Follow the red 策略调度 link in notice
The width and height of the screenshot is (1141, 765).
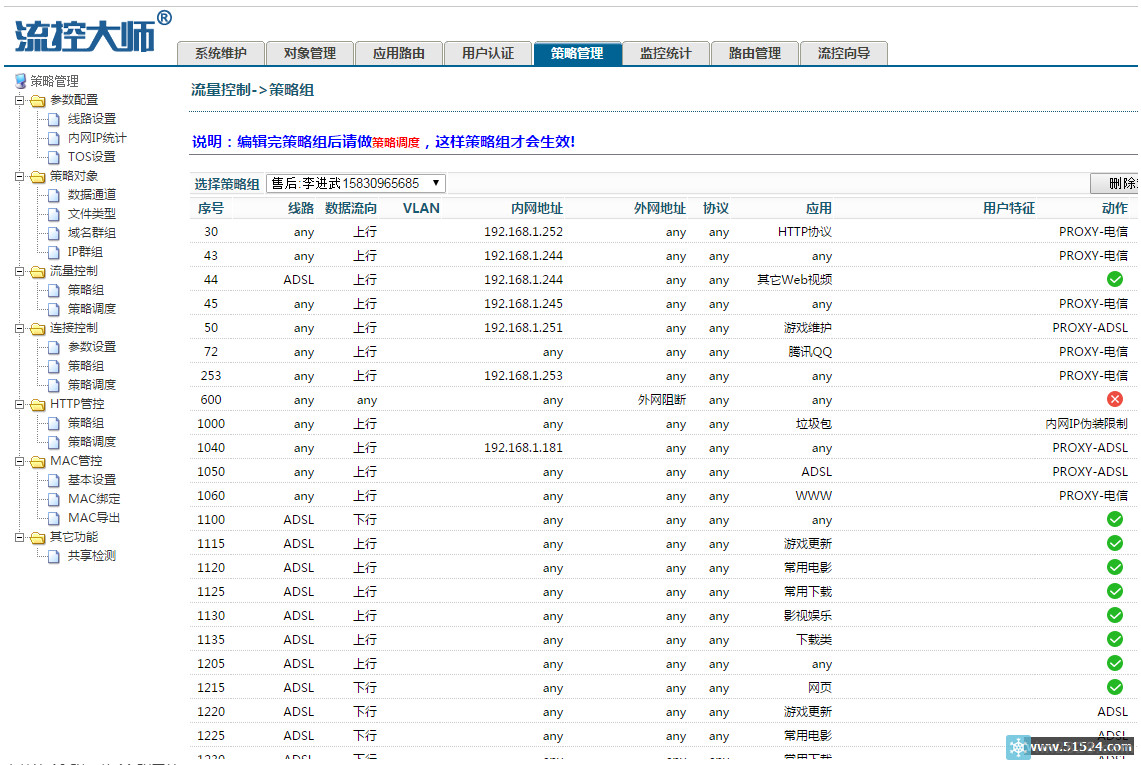click(x=396, y=143)
